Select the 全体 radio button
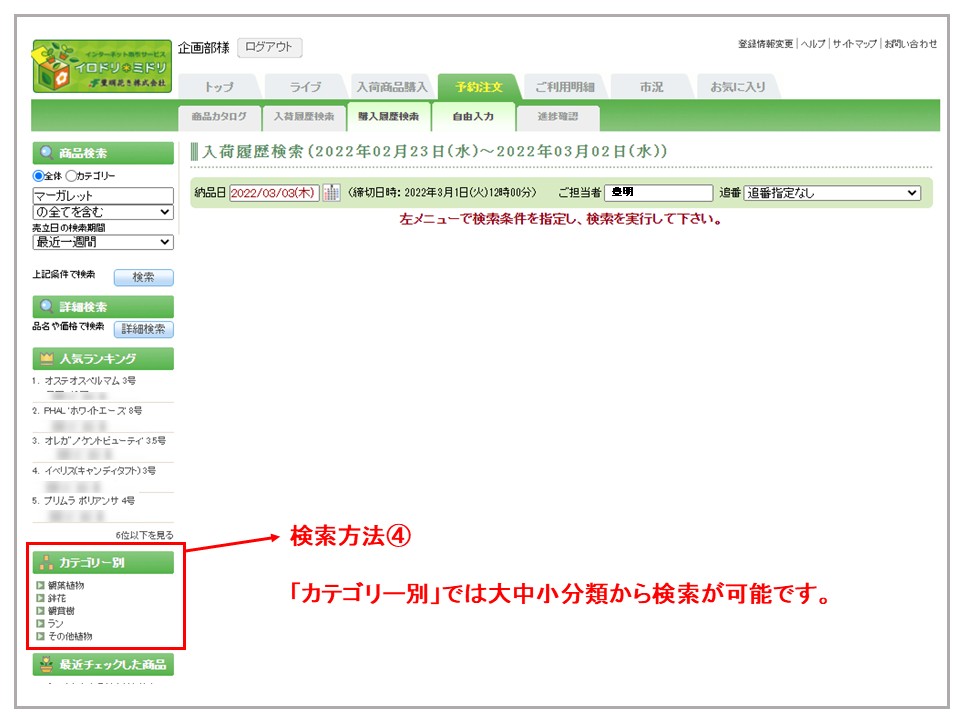Viewport: 960px width, 720px height. point(39,176)
